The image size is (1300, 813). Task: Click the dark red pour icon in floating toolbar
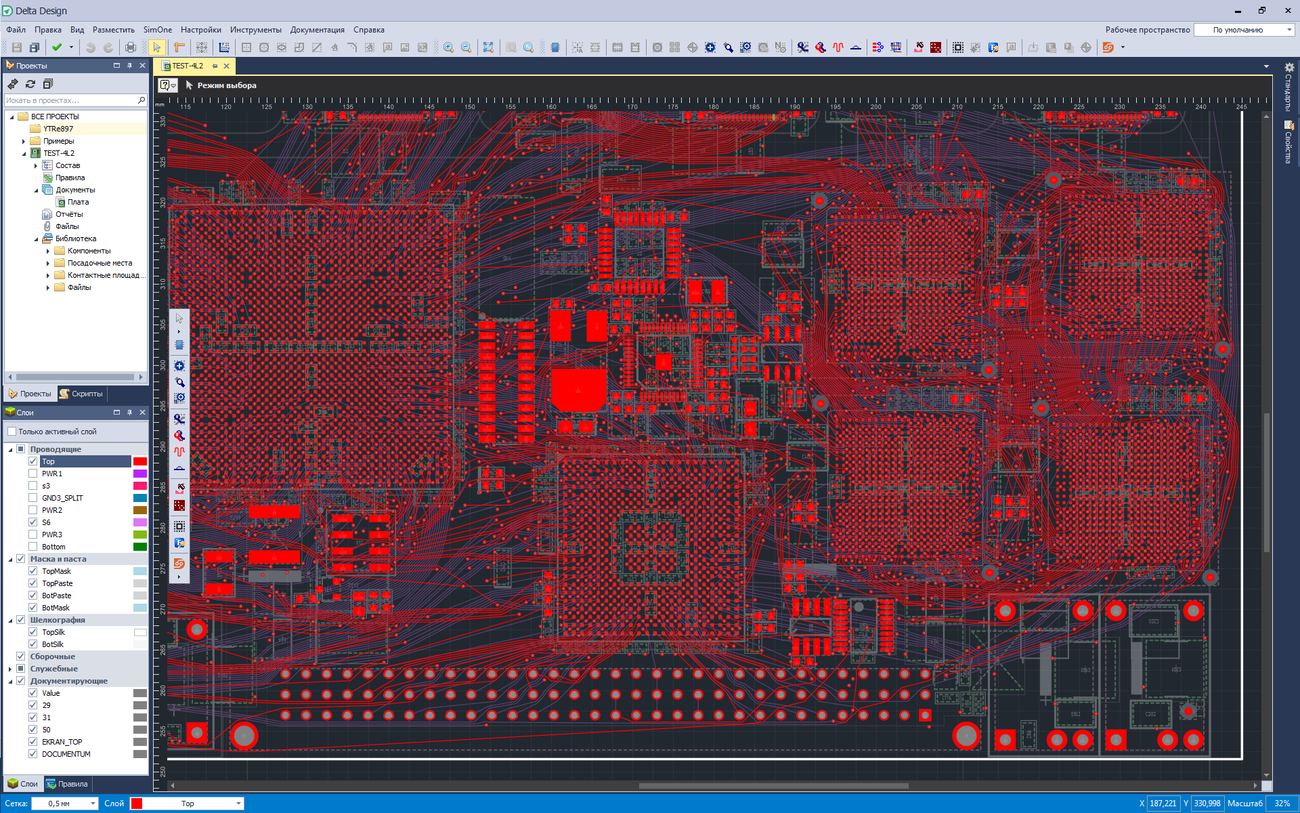tap(179, 506)
